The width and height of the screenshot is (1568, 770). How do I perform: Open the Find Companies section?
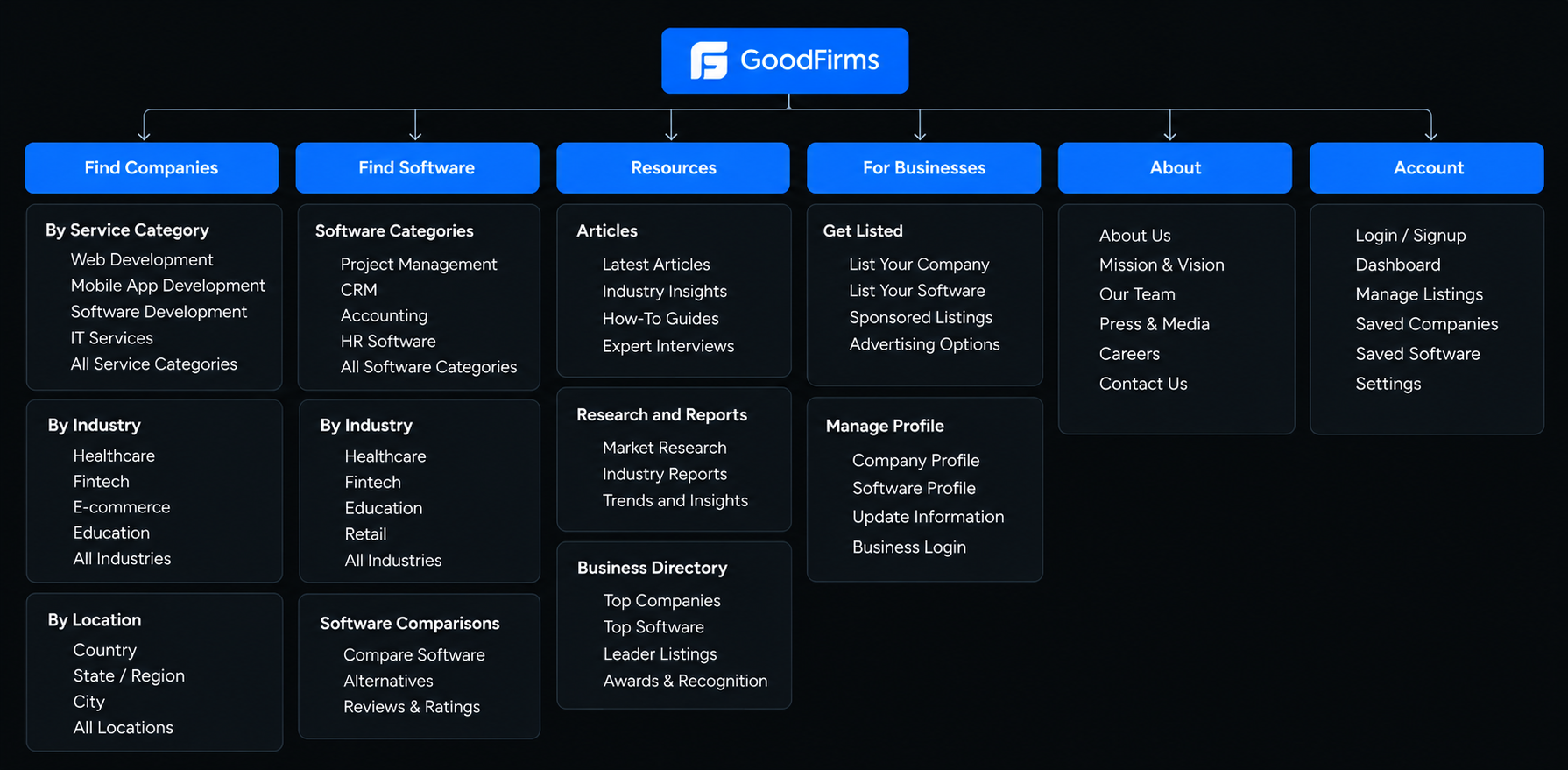click(152, 167)
